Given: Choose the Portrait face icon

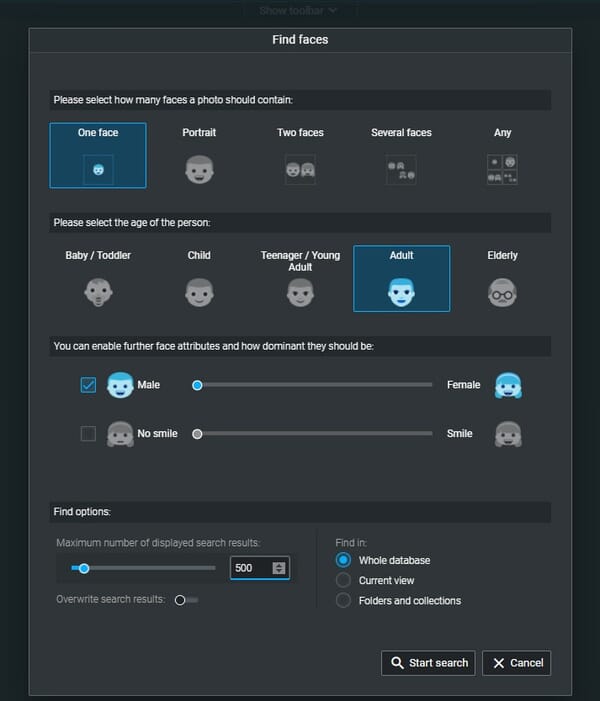Looking at the screenshot, I should pyautogui.click(x=199, y=169).
